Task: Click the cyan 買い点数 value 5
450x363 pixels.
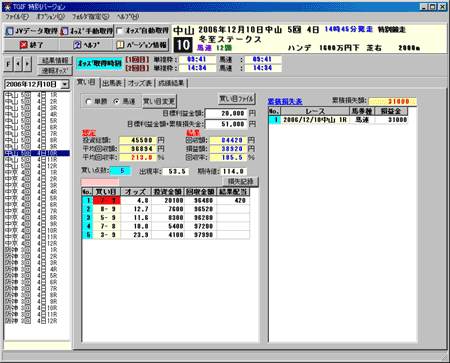Action: click(120, 171)
